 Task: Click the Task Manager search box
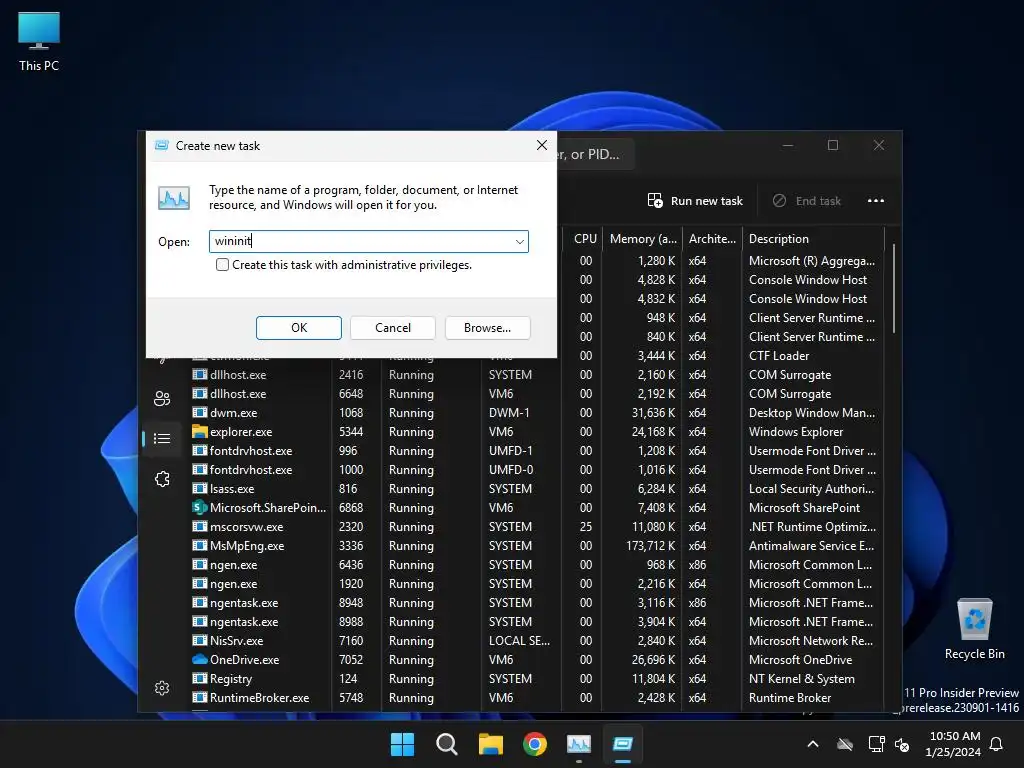594,154
